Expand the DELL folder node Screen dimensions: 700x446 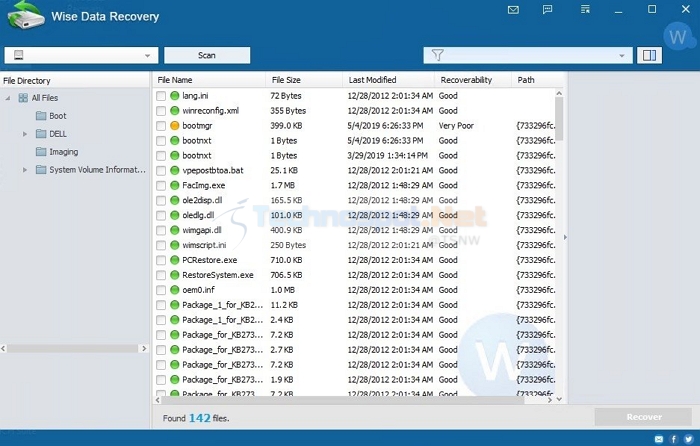[25, 134]
